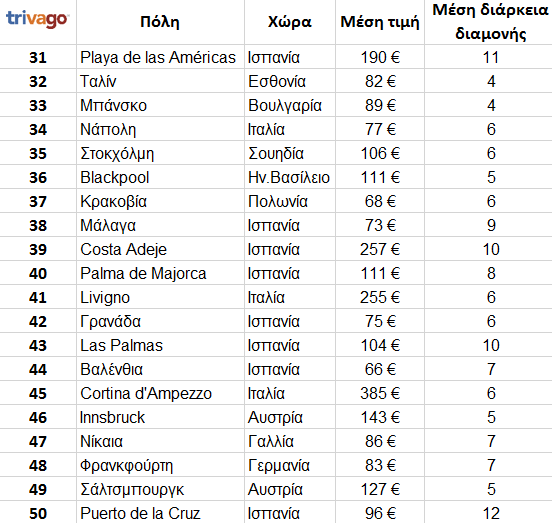This screenshot has width=552, height=523.
Task: Click the Μέση διάρκεια διαμονής header
Action: coord(490,22)
